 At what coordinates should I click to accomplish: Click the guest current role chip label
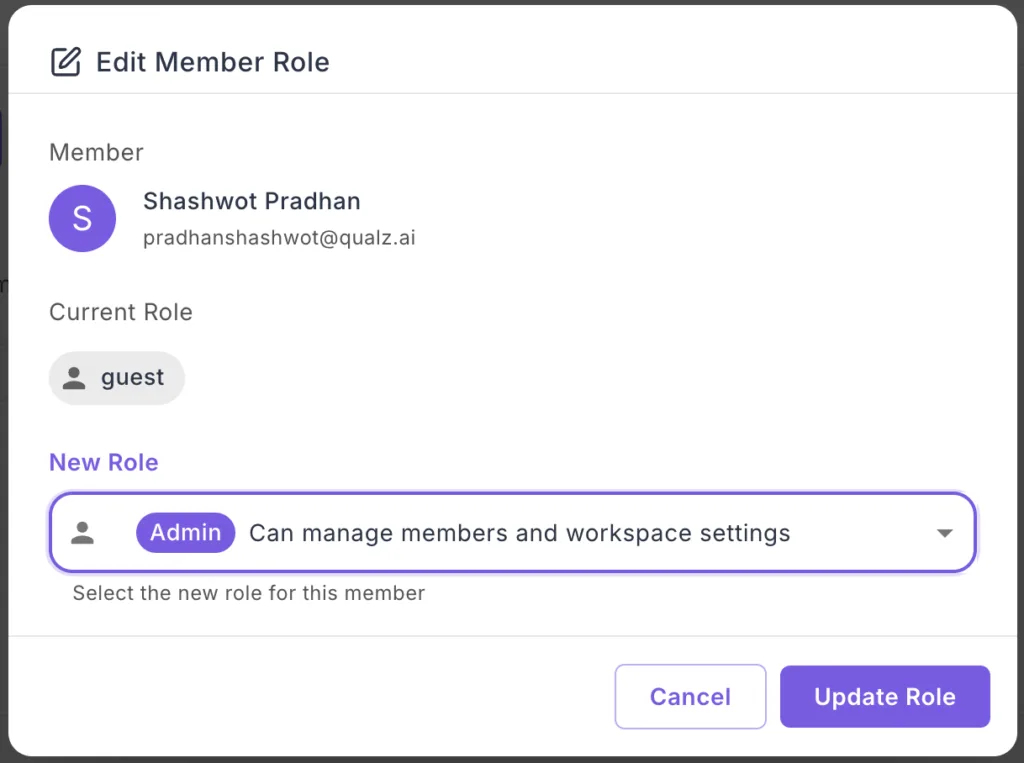[x=132, y=378]
